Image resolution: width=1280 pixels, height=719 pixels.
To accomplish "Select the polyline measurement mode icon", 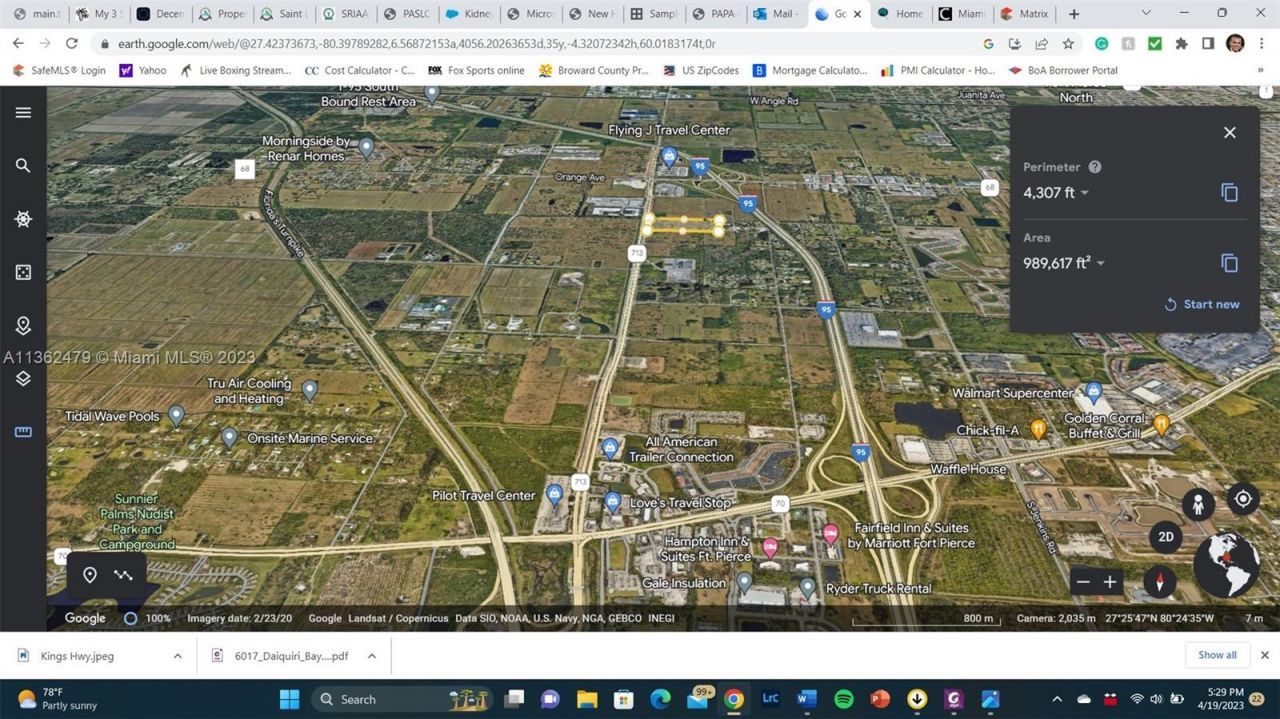I will click(x=123, y=575).
